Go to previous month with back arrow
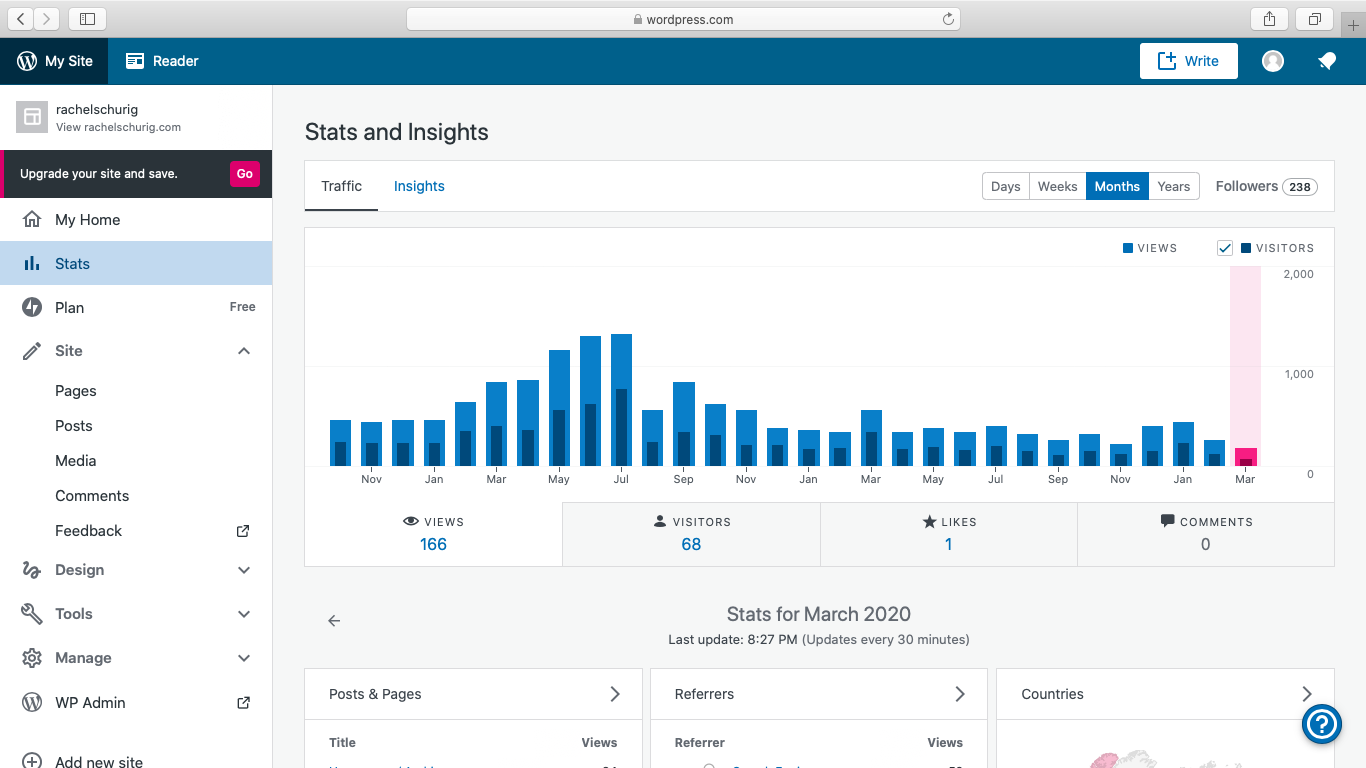The image size is (1366, 768). (334, 621)
